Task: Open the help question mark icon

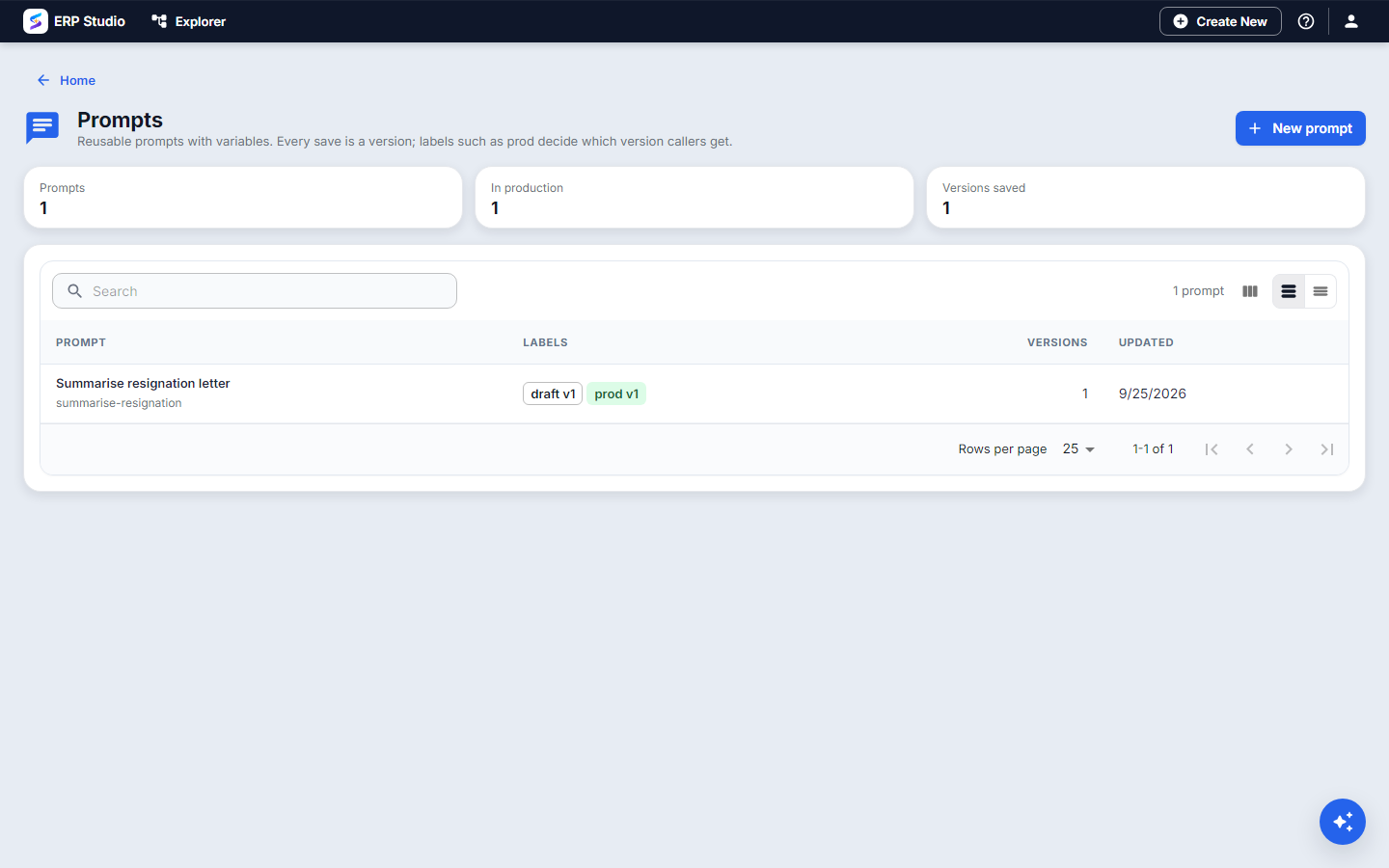Action: (x=1306, y=21)
